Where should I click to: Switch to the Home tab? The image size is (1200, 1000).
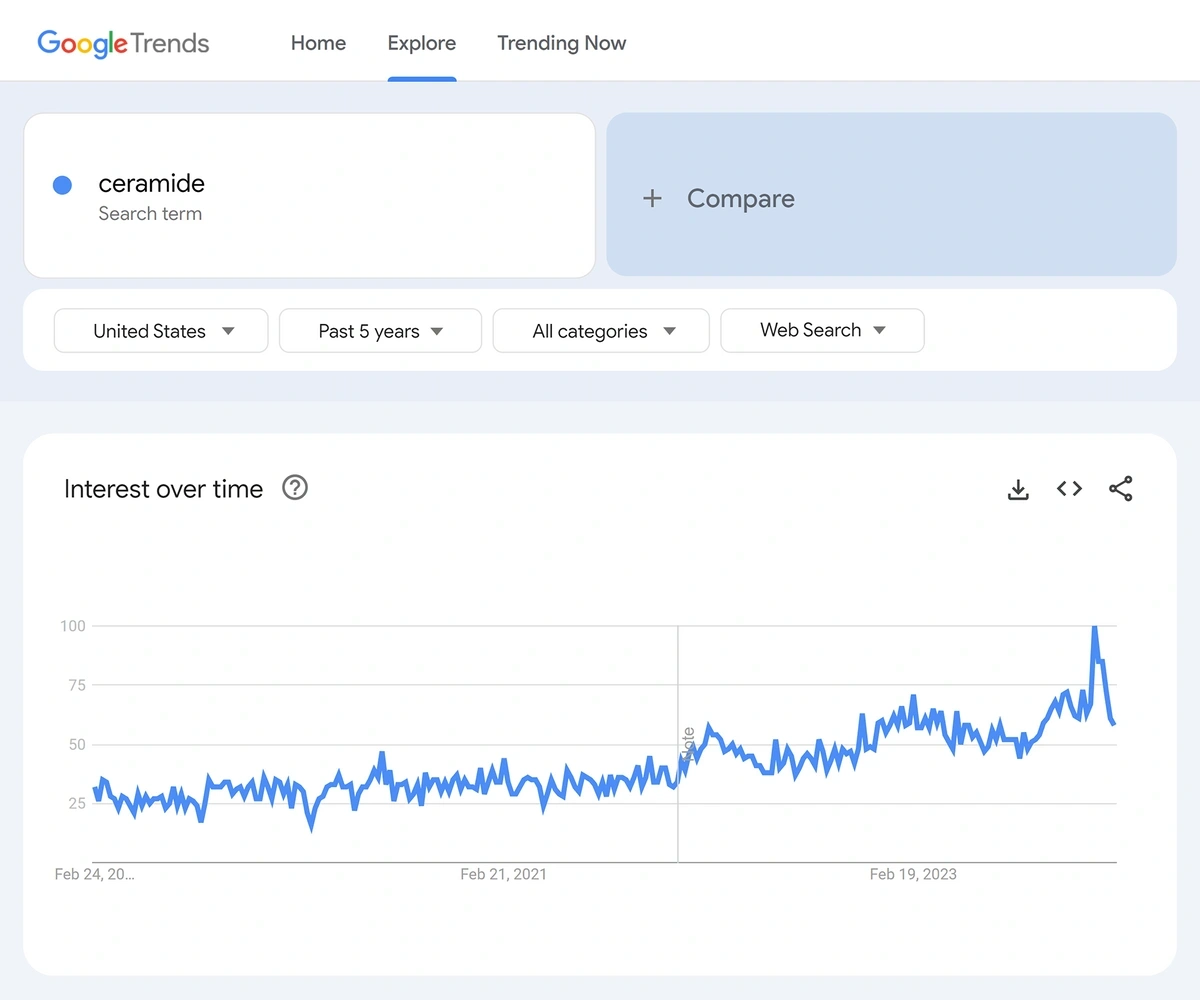tap(318, 43)
